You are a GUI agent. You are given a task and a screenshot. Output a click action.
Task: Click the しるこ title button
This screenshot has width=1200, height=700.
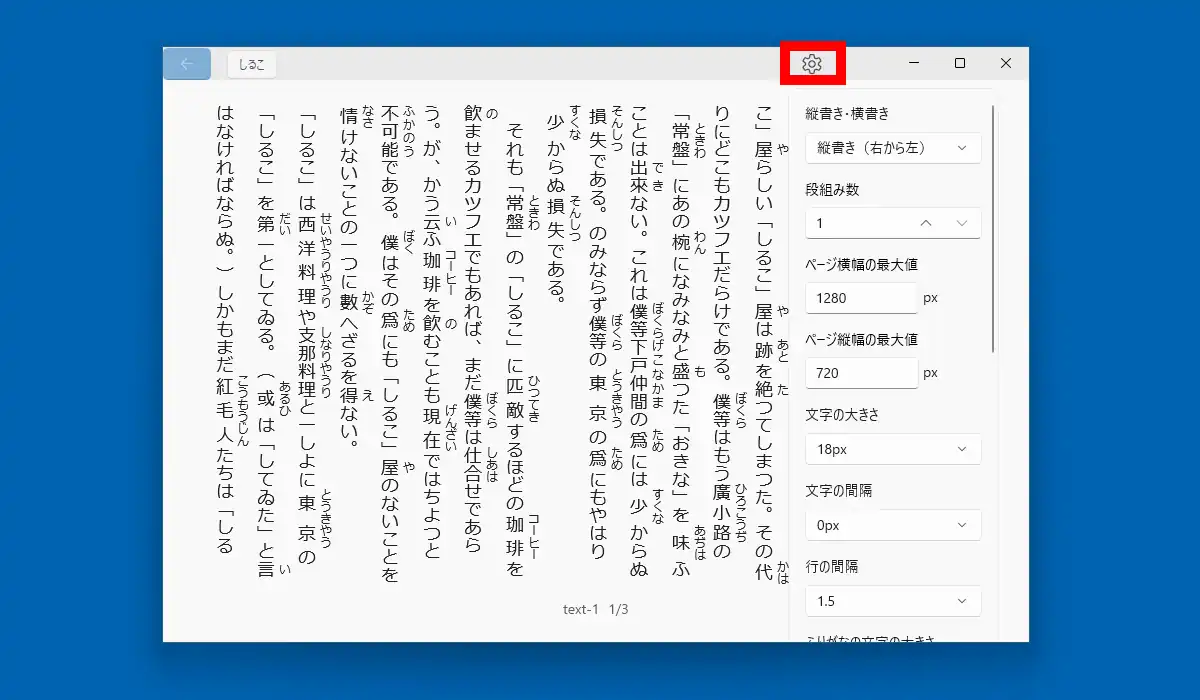pyautogui.click(x=252, y=65)
